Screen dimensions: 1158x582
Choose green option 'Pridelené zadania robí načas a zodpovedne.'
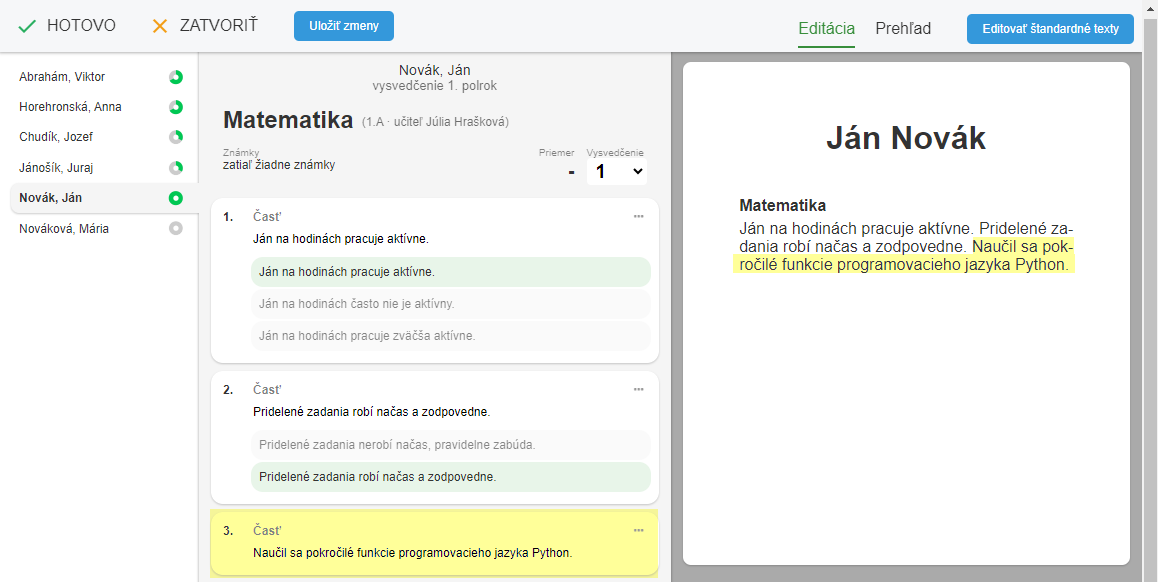[450, 477]
